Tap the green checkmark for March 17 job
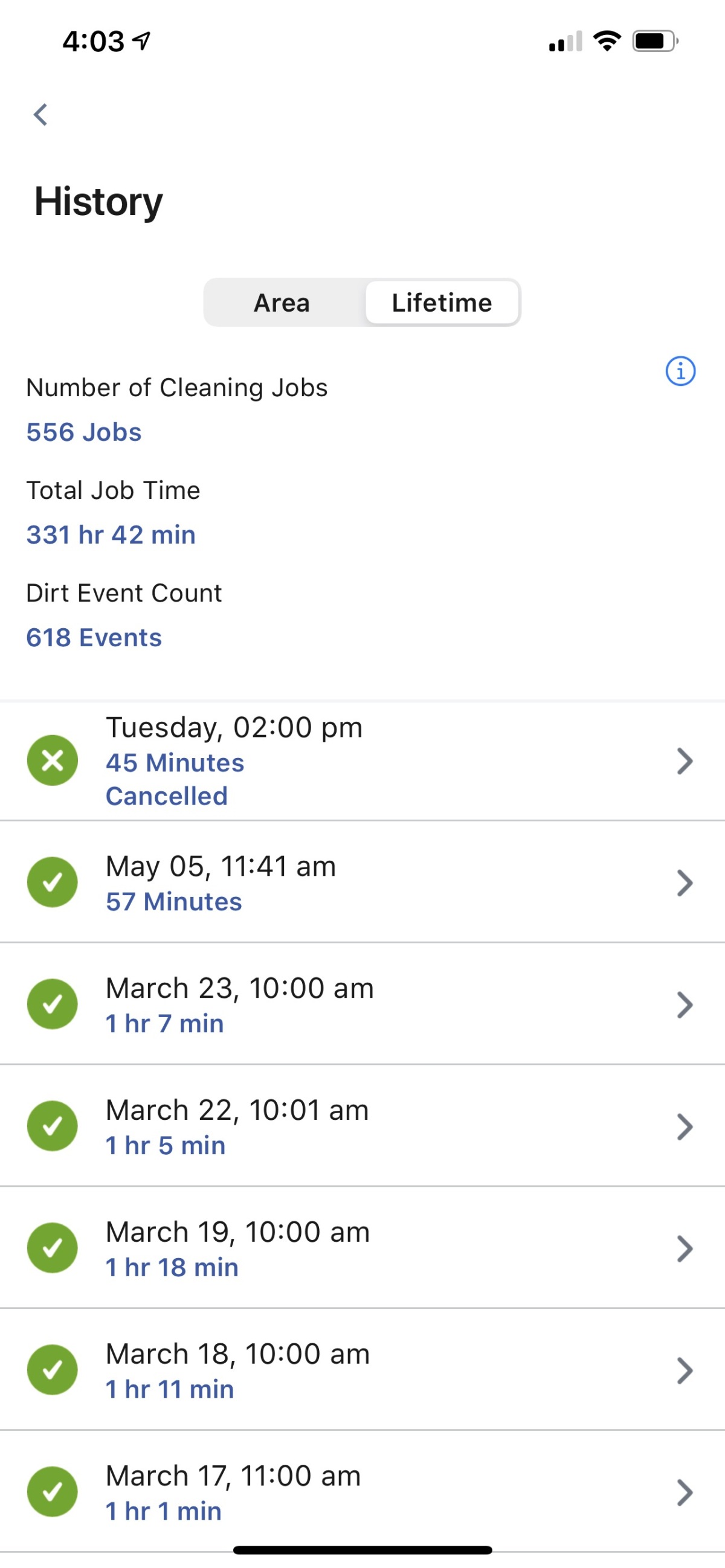725x1568 pixels. pyautogui.click(x=53, y=1491)
